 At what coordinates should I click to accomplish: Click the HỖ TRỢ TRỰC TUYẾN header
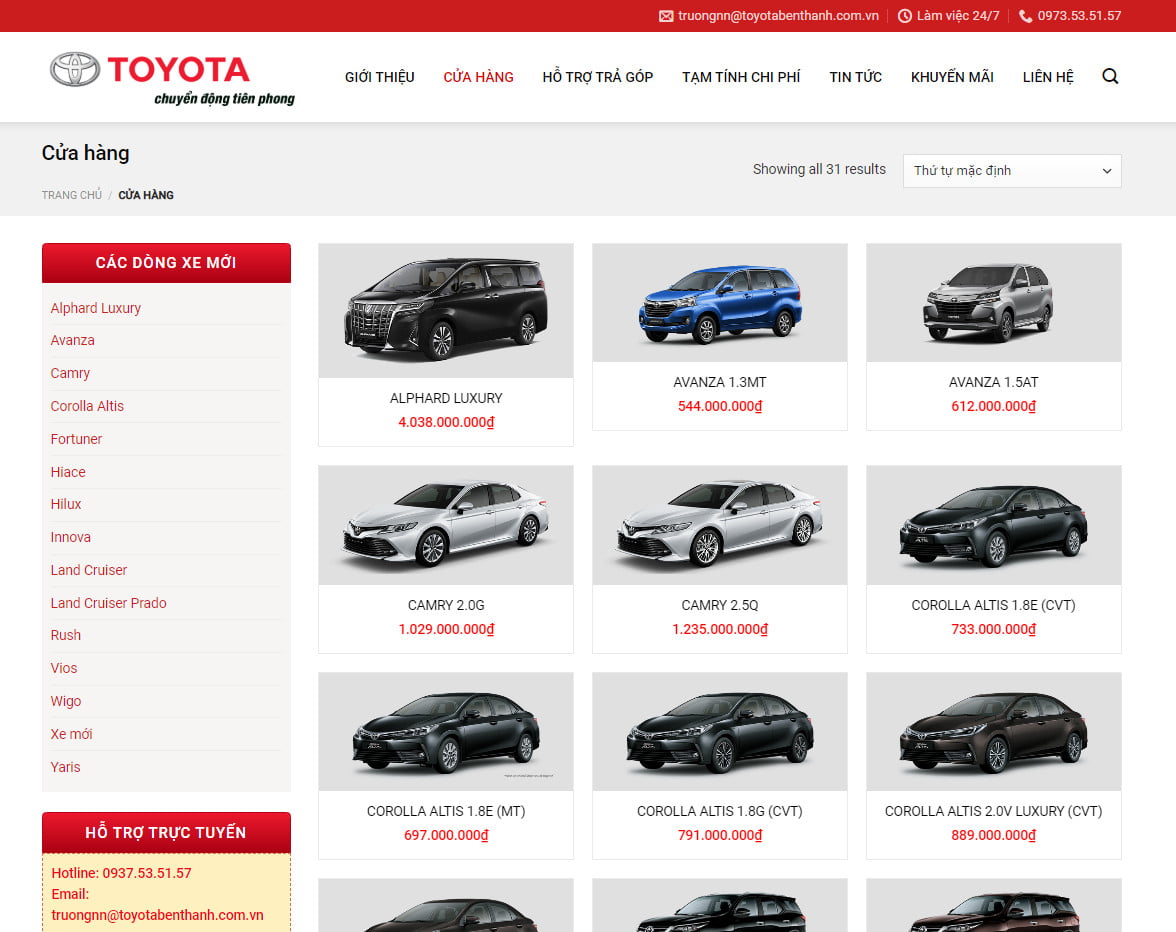coord(166,832)
